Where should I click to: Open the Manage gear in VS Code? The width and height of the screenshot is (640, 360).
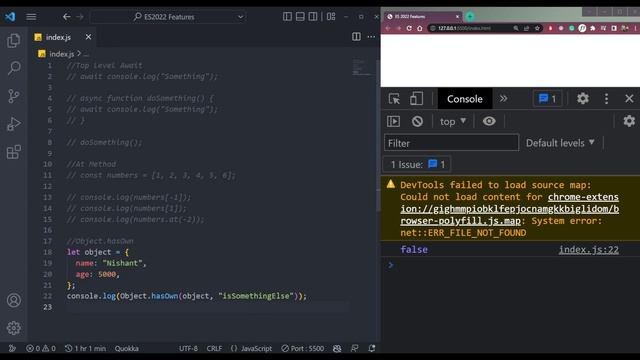point(13,328)
